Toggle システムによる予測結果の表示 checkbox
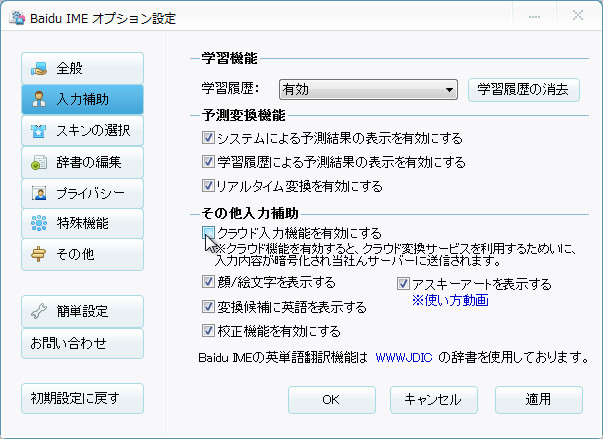This screenshot has width=603, height=439. tap(208, 138)
